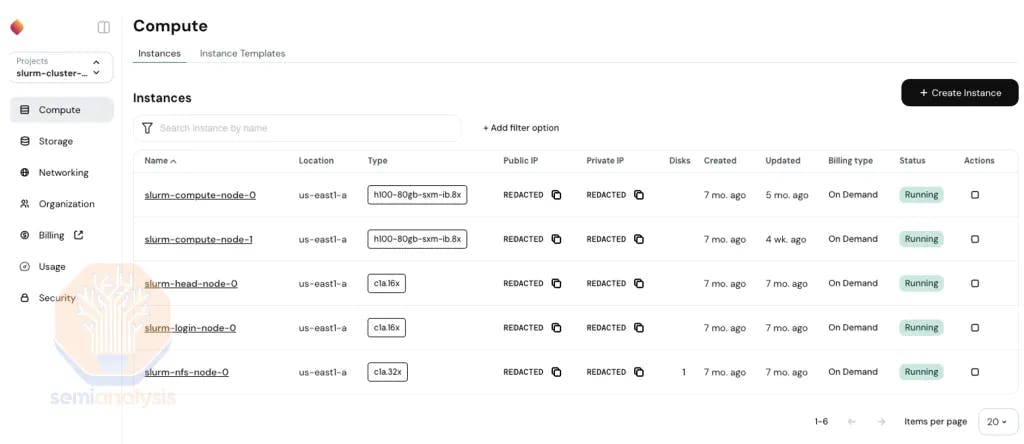
Task: Toggle actions checkbox for slurm-nfs-node-0
Action: point(975,372)
